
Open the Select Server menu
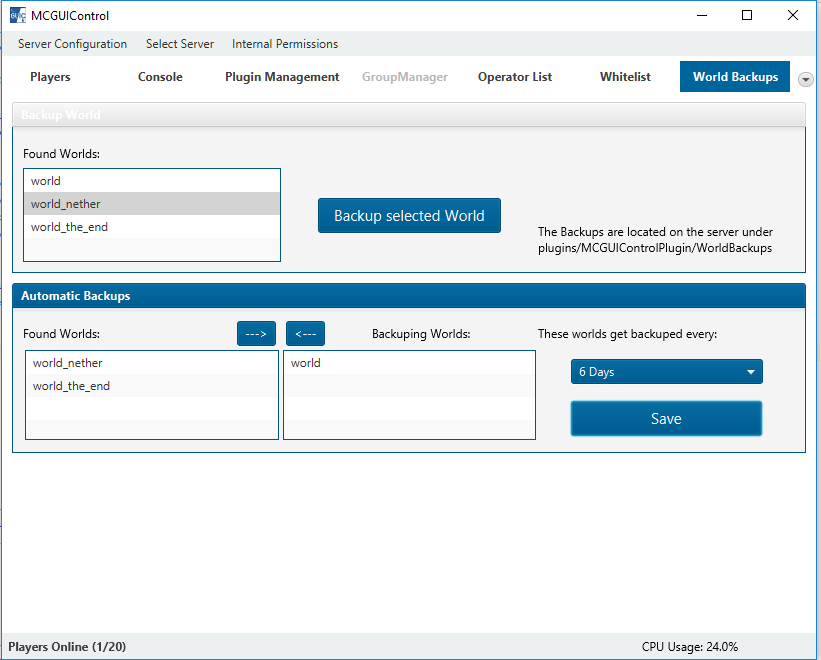(x=180, y=44)
